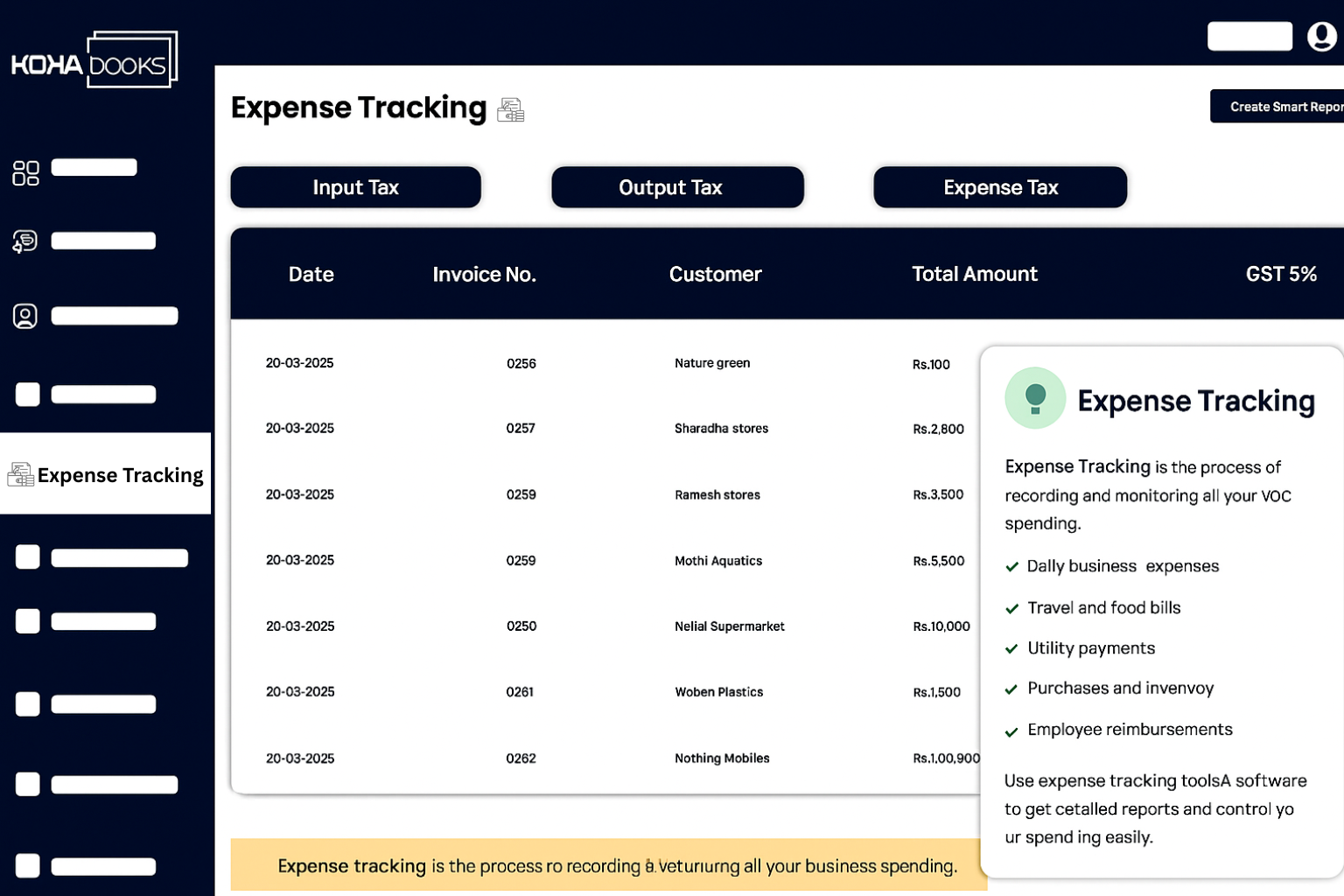Image resolution: width=1344 pixels, height=896 pixels.
Task: Open the user profile avatar icon
Action: click(x=1321, y=37)
